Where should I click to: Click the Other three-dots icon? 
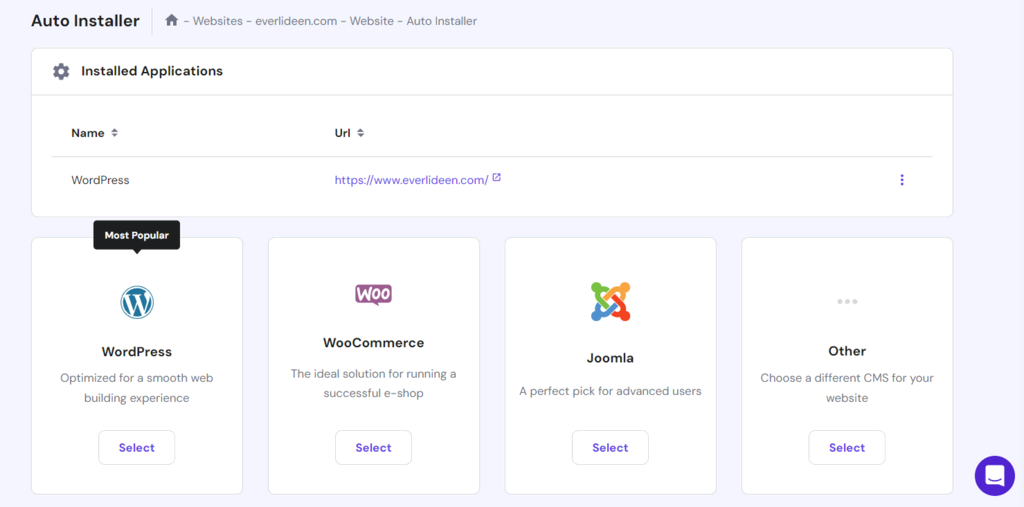coord(847,301)
